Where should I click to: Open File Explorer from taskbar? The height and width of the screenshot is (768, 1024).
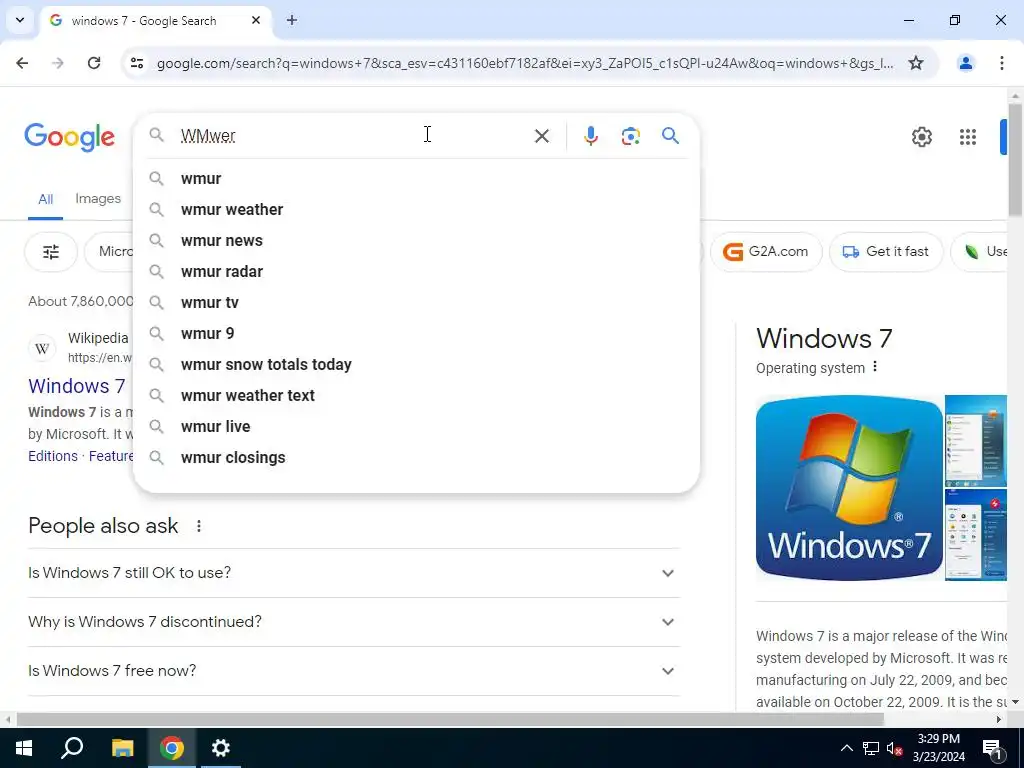tap(122, 748)
